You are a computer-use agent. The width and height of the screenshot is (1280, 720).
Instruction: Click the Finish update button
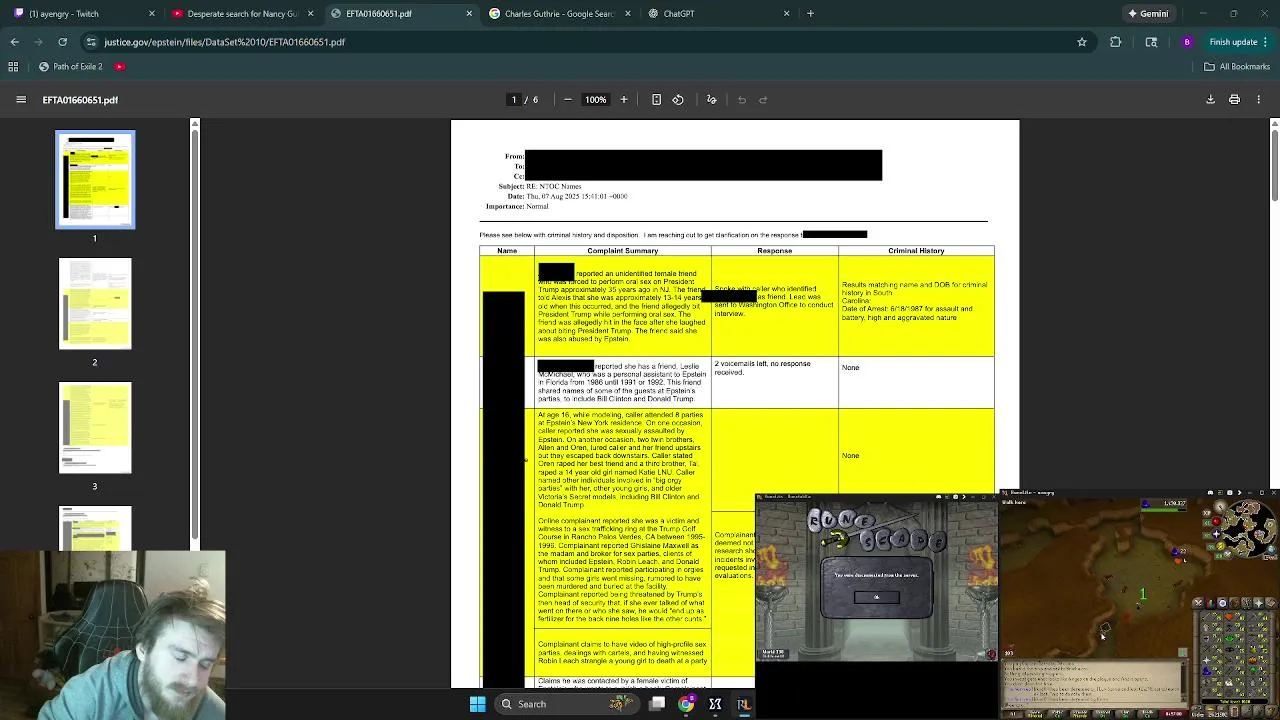(x=1232, y=42)
